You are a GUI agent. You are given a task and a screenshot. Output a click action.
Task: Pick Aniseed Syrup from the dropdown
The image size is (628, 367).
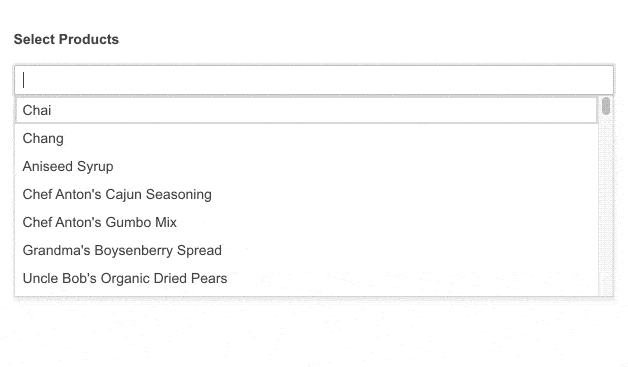[306, 166]
